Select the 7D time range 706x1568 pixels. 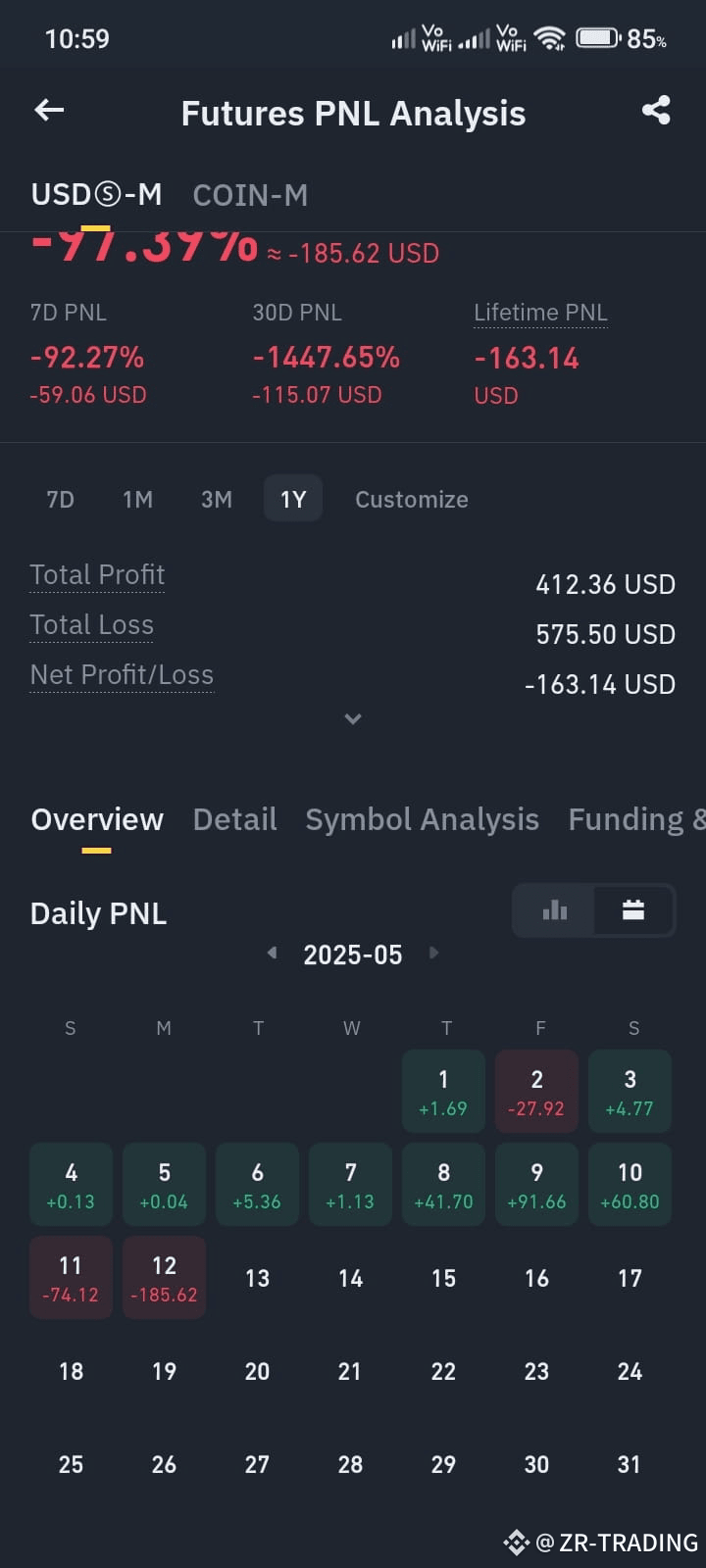[x=60, y=499]
